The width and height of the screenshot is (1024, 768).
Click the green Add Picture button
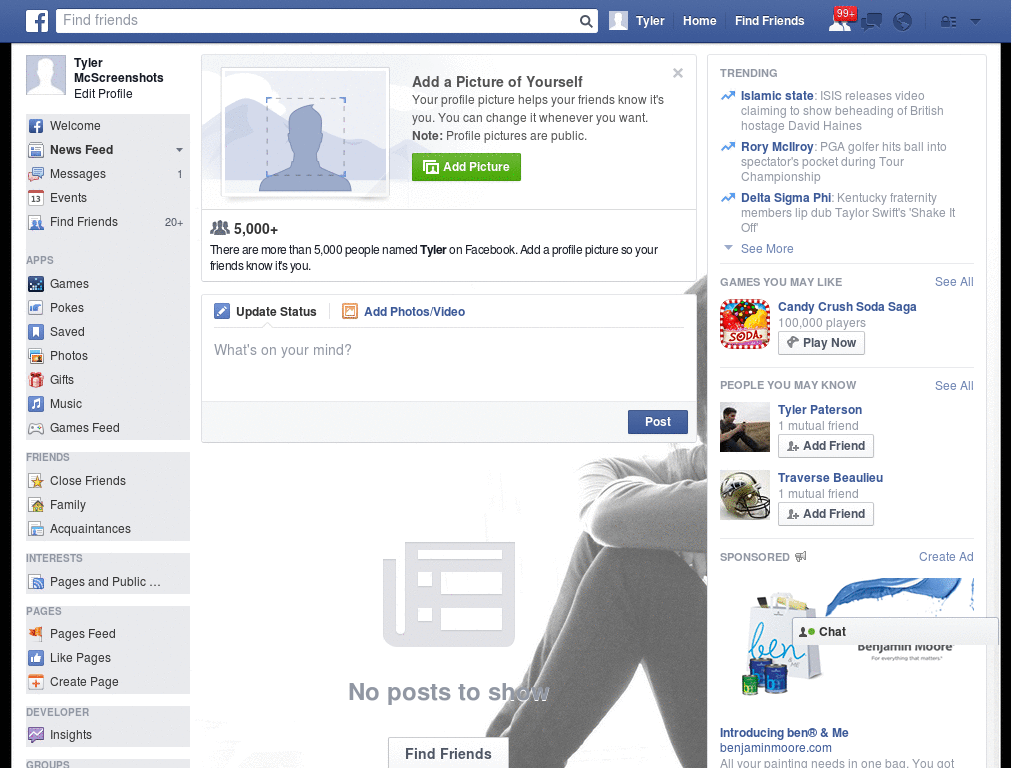[x=466, y=167]
